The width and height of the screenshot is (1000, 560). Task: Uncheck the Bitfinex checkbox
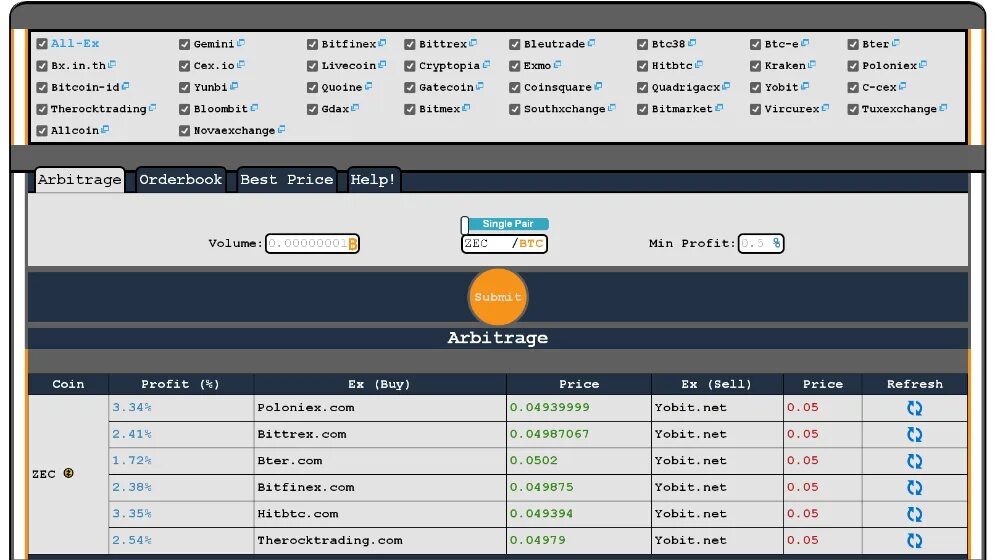[x=312, y=44]
